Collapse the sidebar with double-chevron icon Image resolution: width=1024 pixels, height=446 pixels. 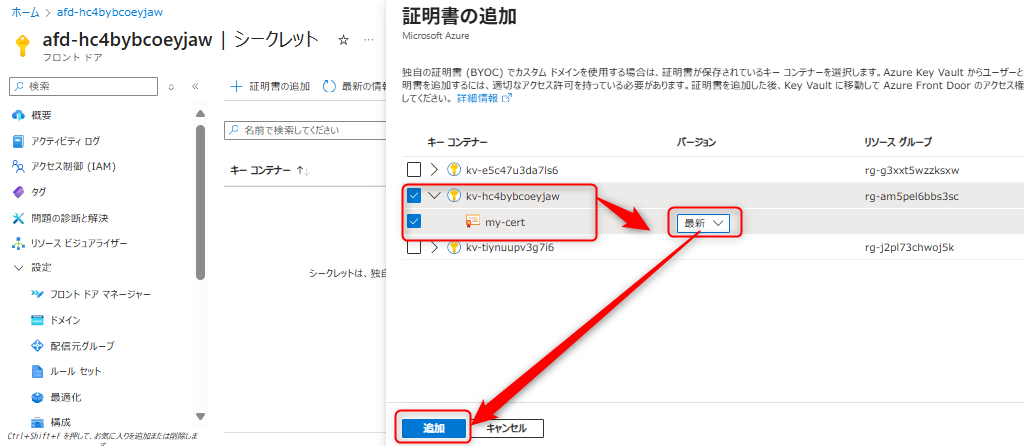tap(194, 86)
